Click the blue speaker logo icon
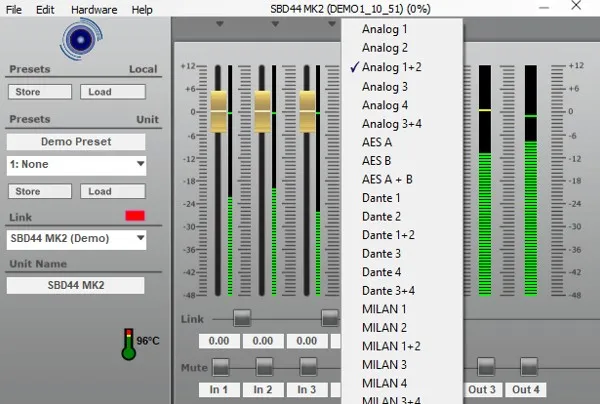Image resolution: width=600 pixels, height=404 pixels. (81, 39)
